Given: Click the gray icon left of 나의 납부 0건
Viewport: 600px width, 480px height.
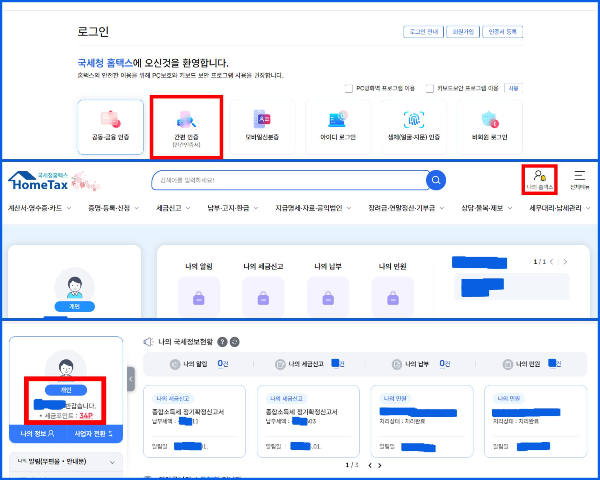Looking at the screenshot, I should tap(397, 364).
